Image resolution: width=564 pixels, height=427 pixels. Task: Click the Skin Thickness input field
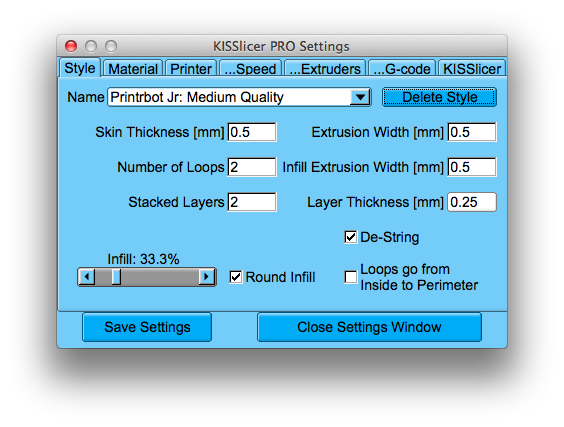click(x=252, y=132)
